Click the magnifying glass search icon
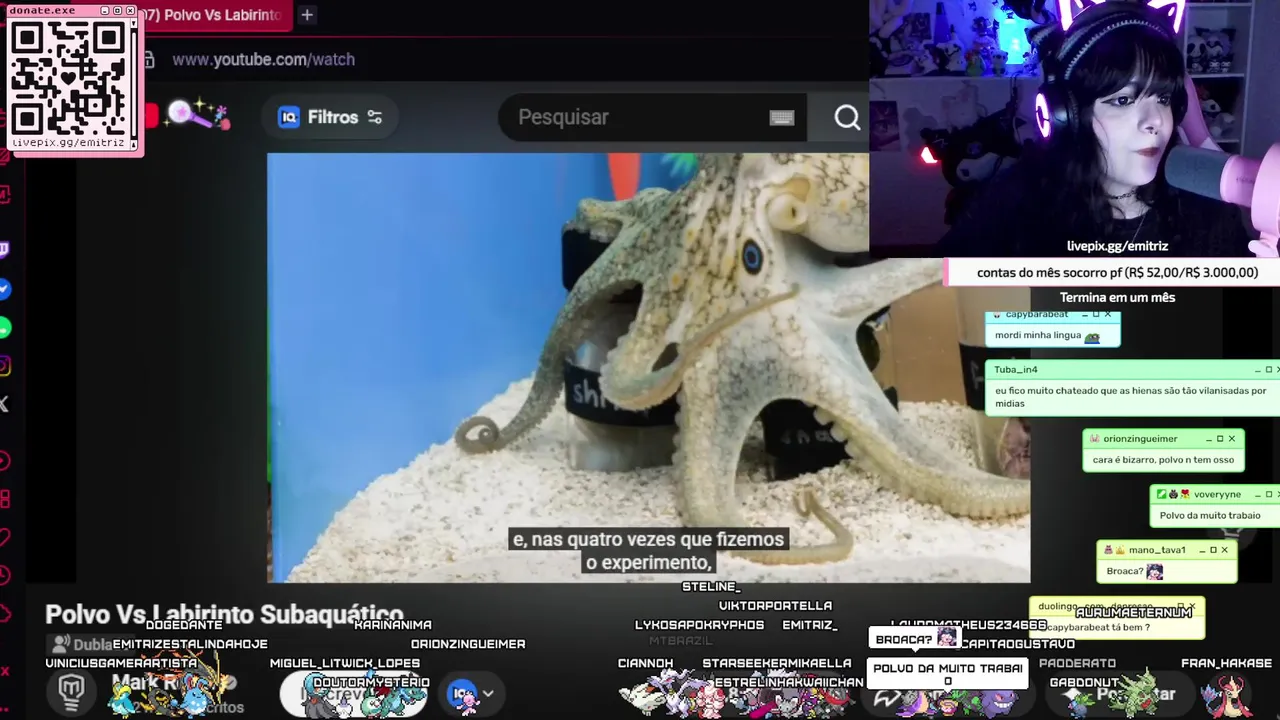 pos(847,118)
